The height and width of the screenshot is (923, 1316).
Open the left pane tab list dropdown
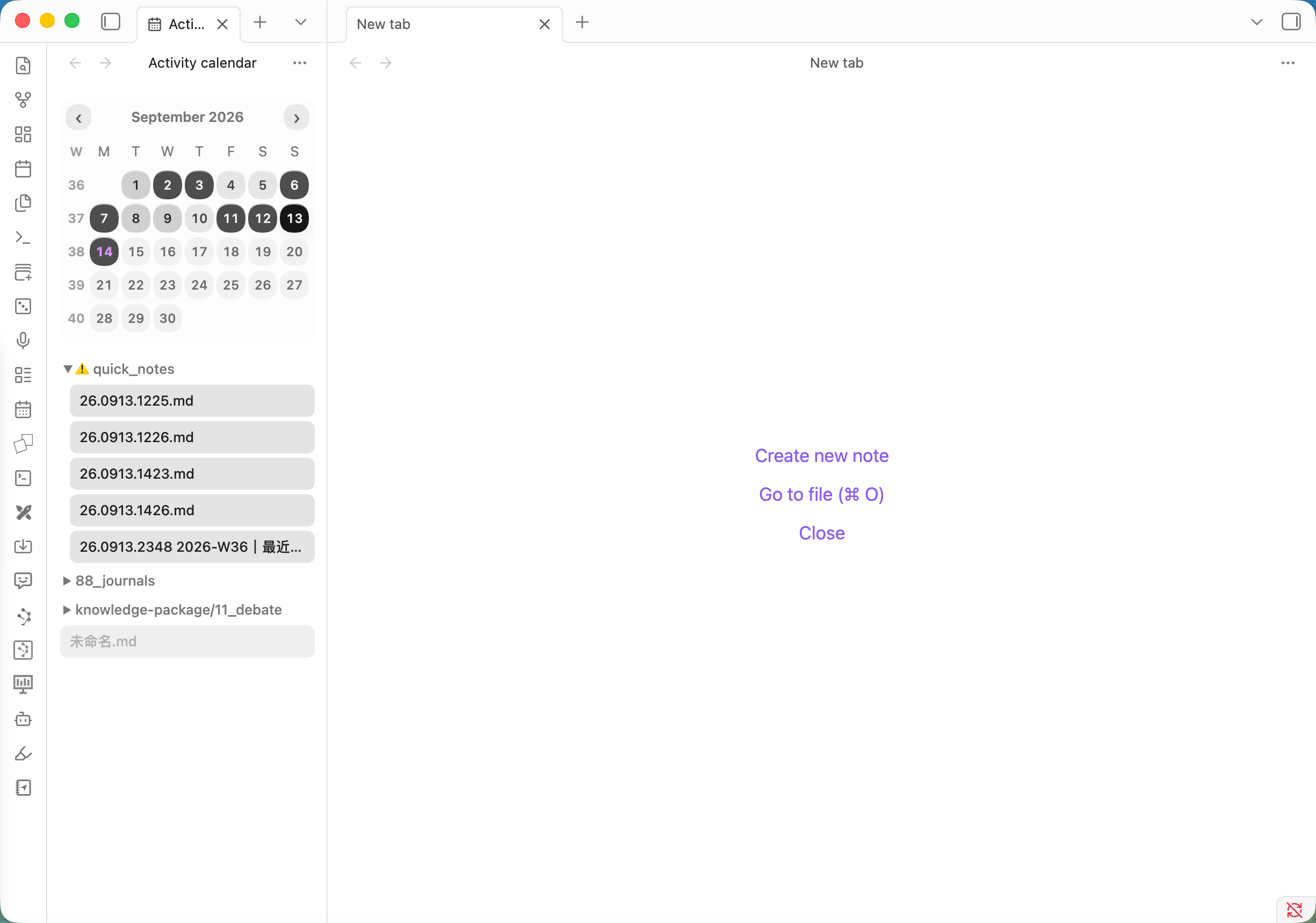tap(300, 23)
